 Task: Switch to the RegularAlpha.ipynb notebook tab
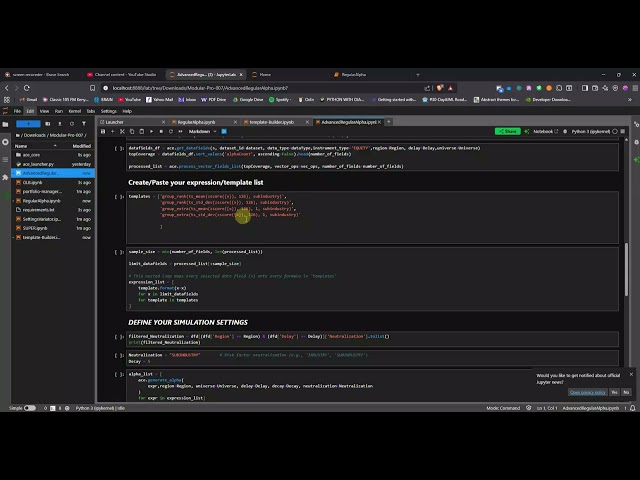click(203, 122)
